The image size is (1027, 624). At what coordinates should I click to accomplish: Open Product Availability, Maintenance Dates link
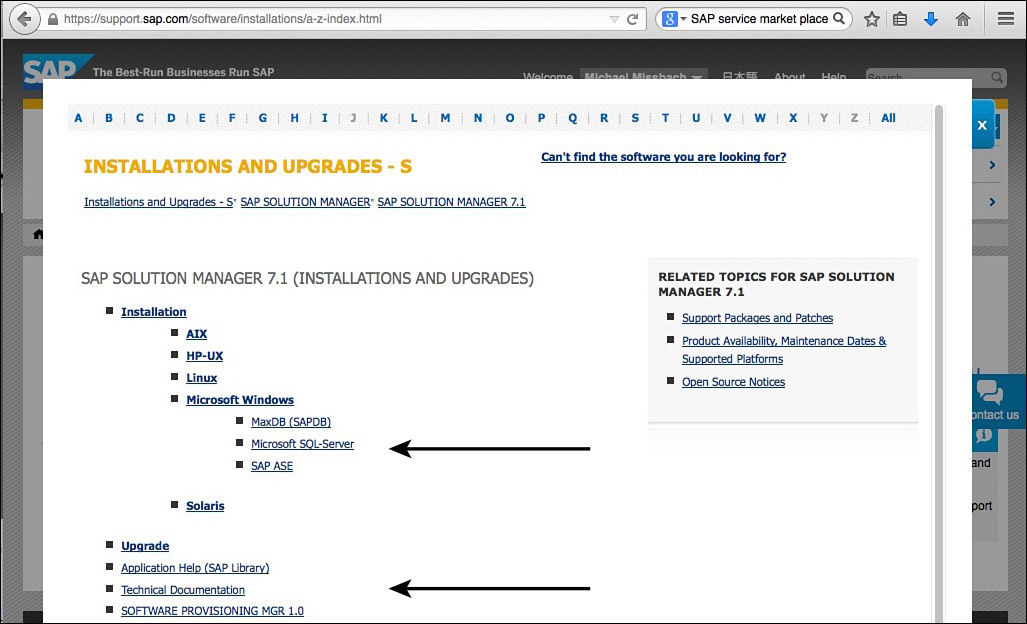pos(784,350)
